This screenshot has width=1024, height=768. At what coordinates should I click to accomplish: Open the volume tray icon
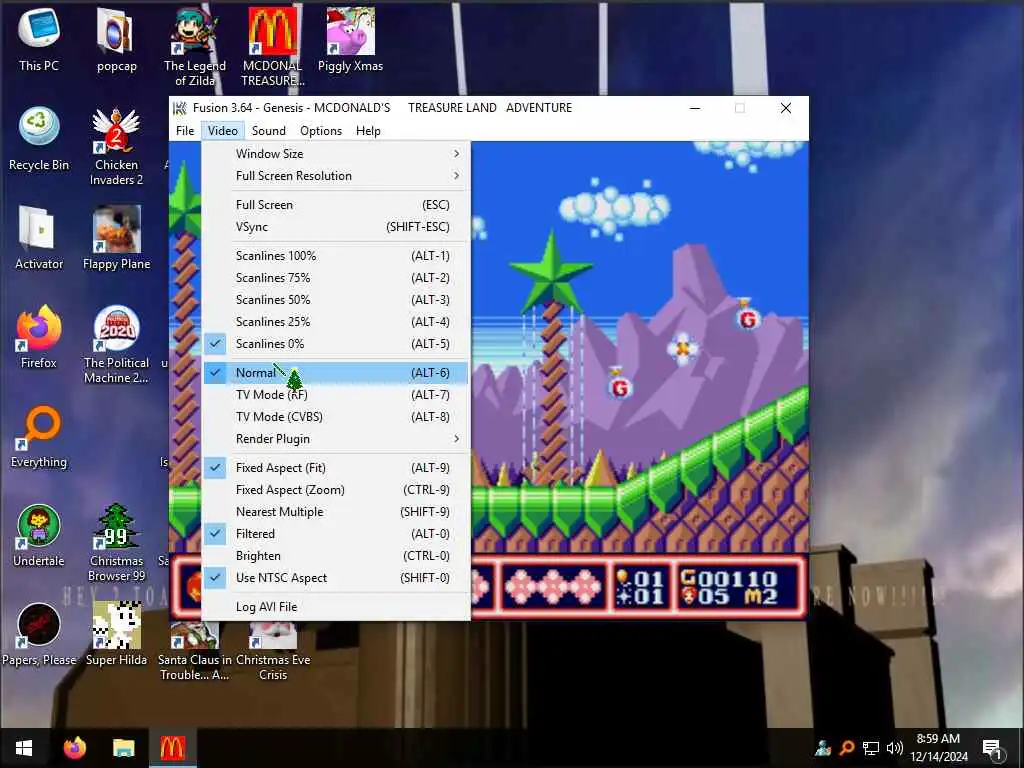coord(895,748)
